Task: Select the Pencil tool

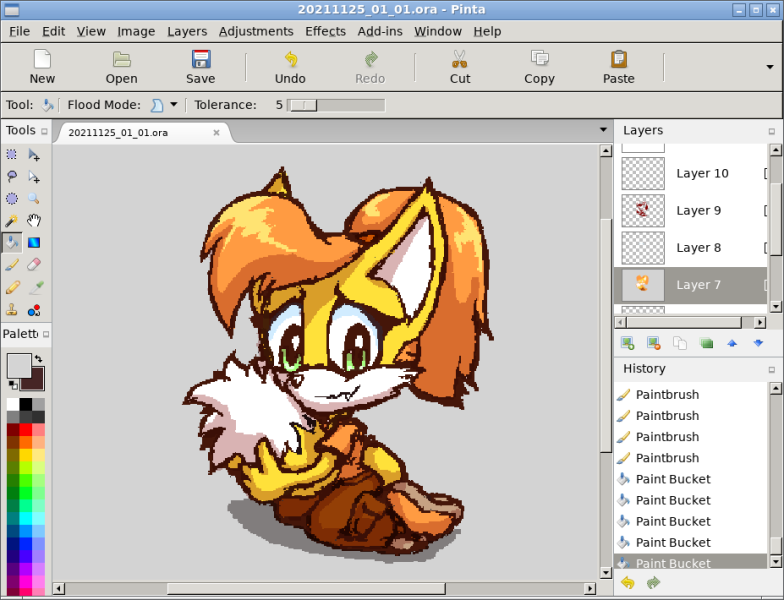Action: click(12, 287)
